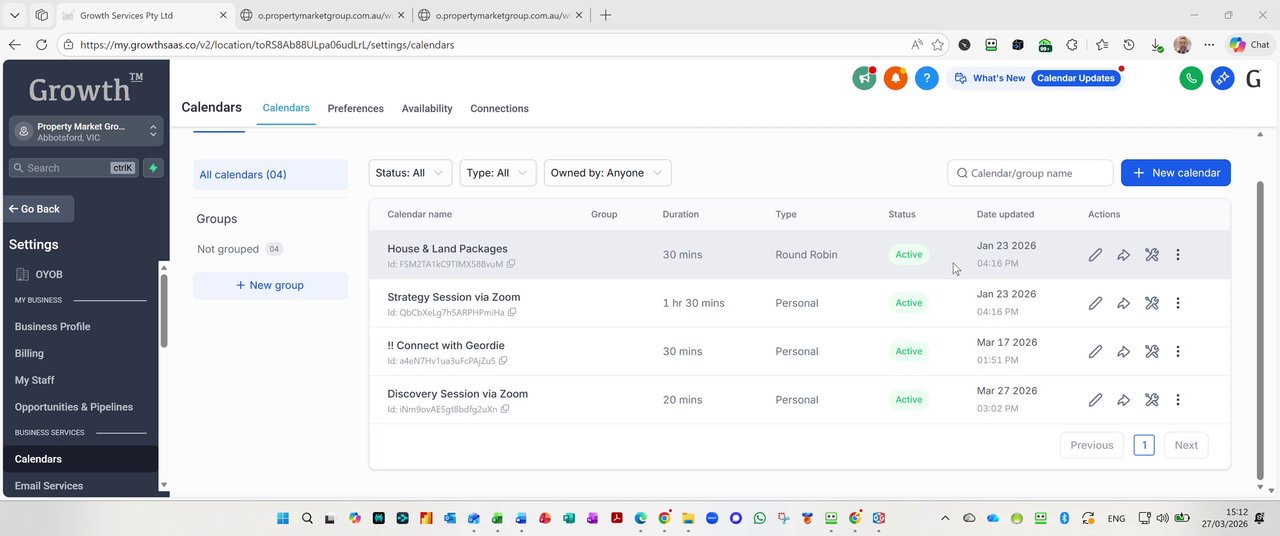1280x536 pixels.
Task: Switch to the Availability tab
Action: point(427,108)
